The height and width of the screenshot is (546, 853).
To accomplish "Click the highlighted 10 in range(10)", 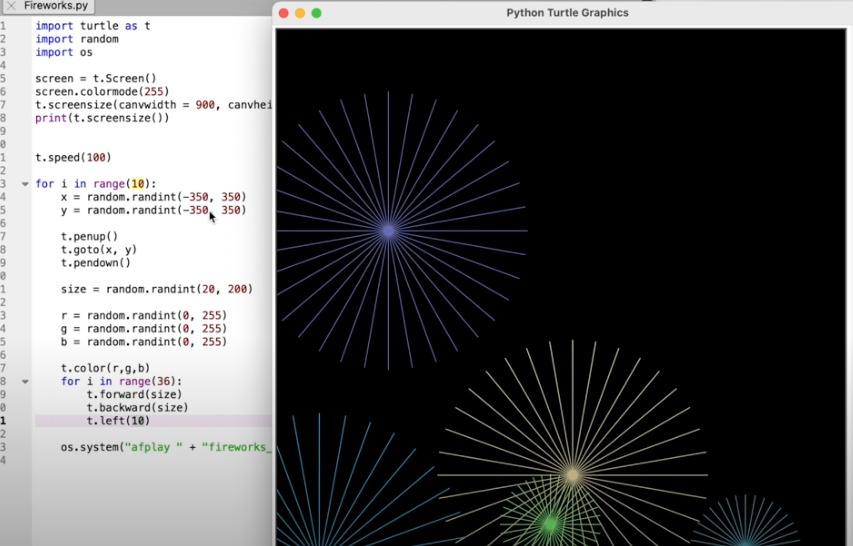I will click(138, 184).
